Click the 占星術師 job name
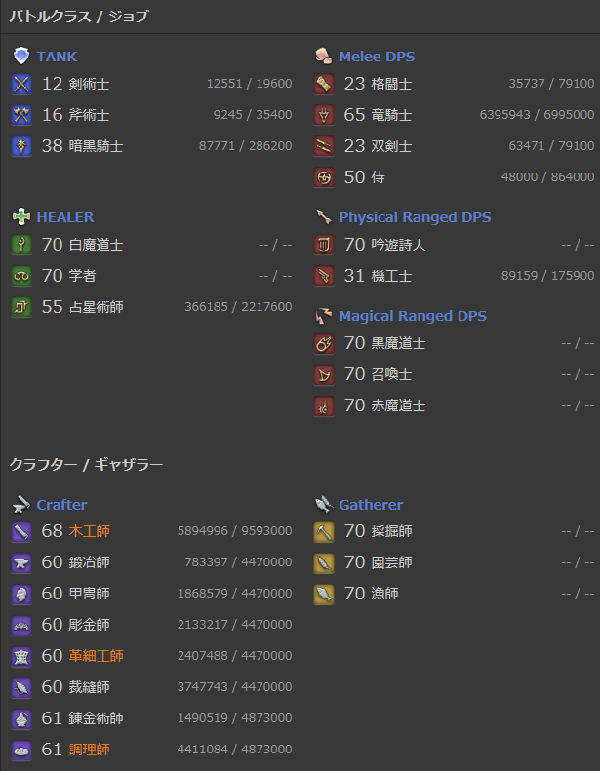The width and height of the screenshot is (600, 771). 96,307
